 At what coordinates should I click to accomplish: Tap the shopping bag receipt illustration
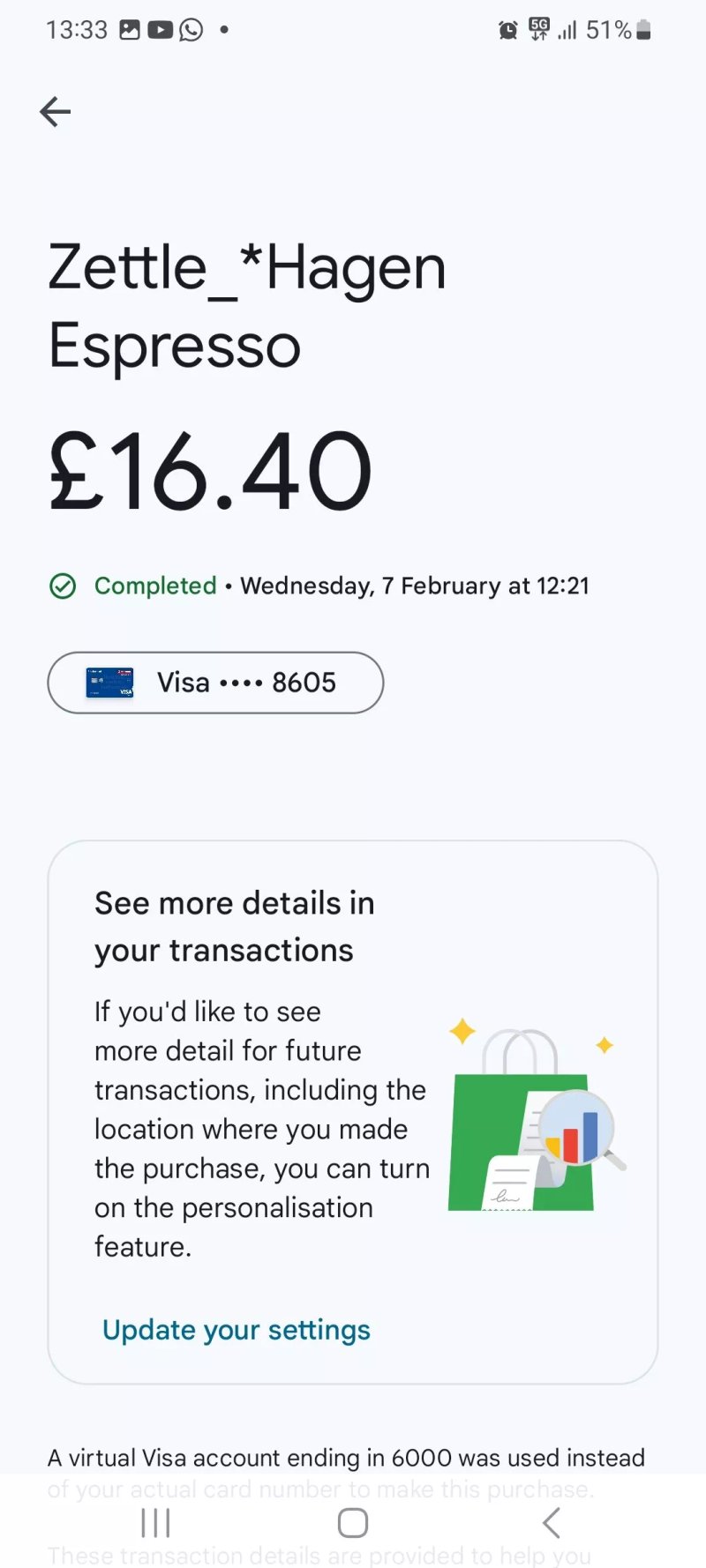coord(536,1117)
